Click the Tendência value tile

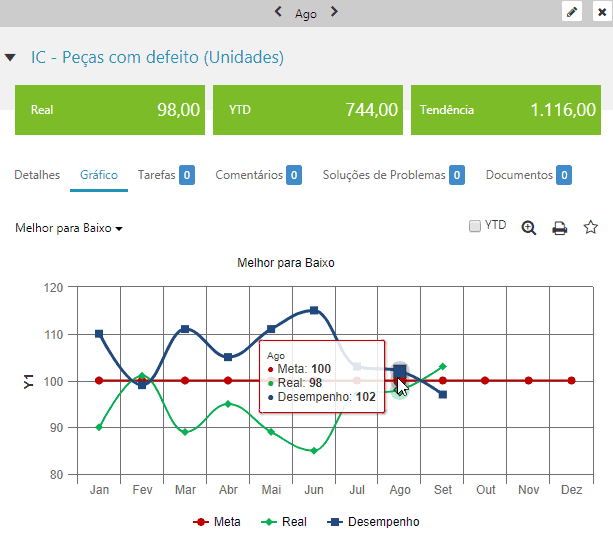507,110
